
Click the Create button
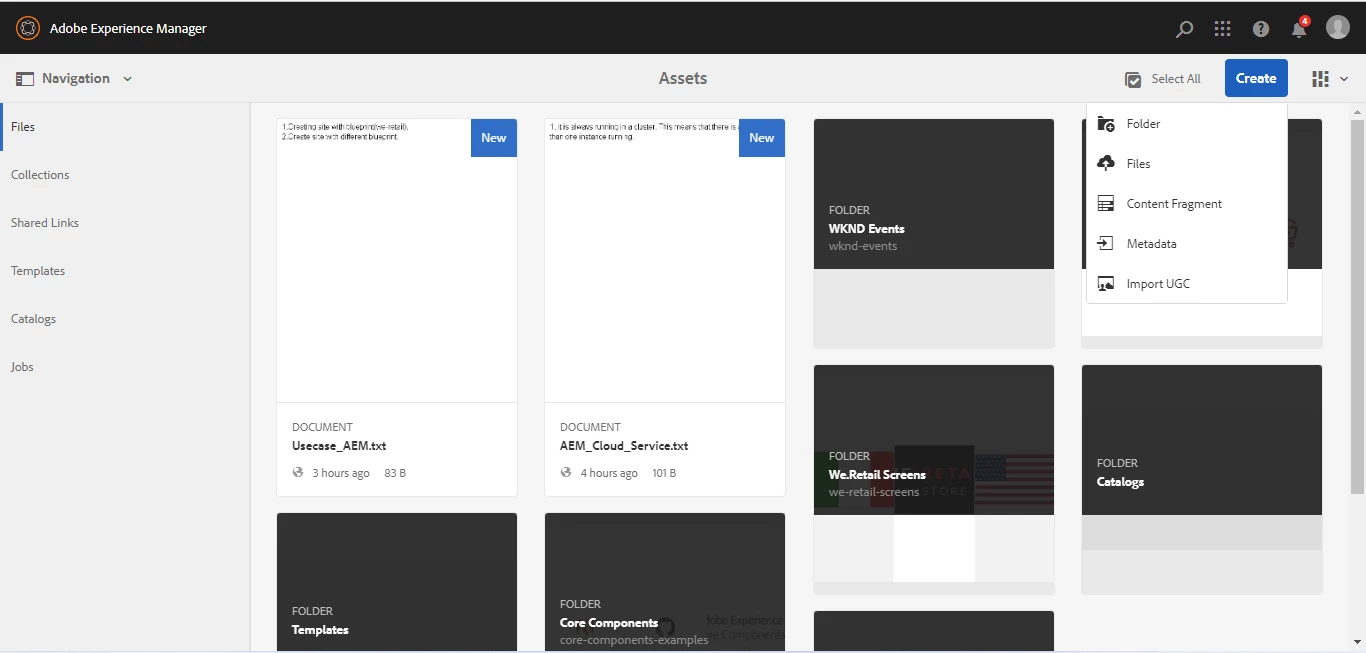coord(1256,78)
